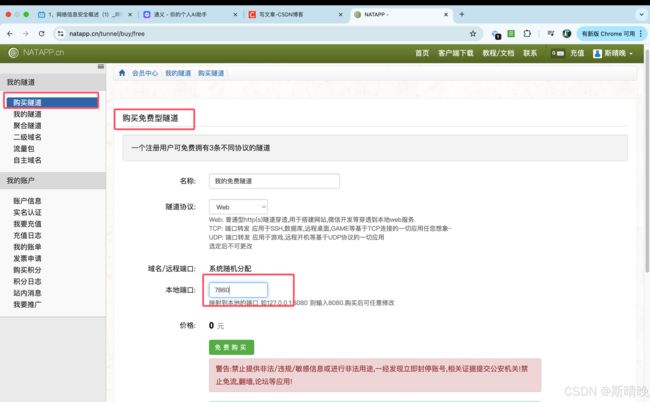Image resolution: width=650 pixels, height=402 pixels.
Task: Click the 我的隧道 breadcrumb link
Action: point(178,73)
